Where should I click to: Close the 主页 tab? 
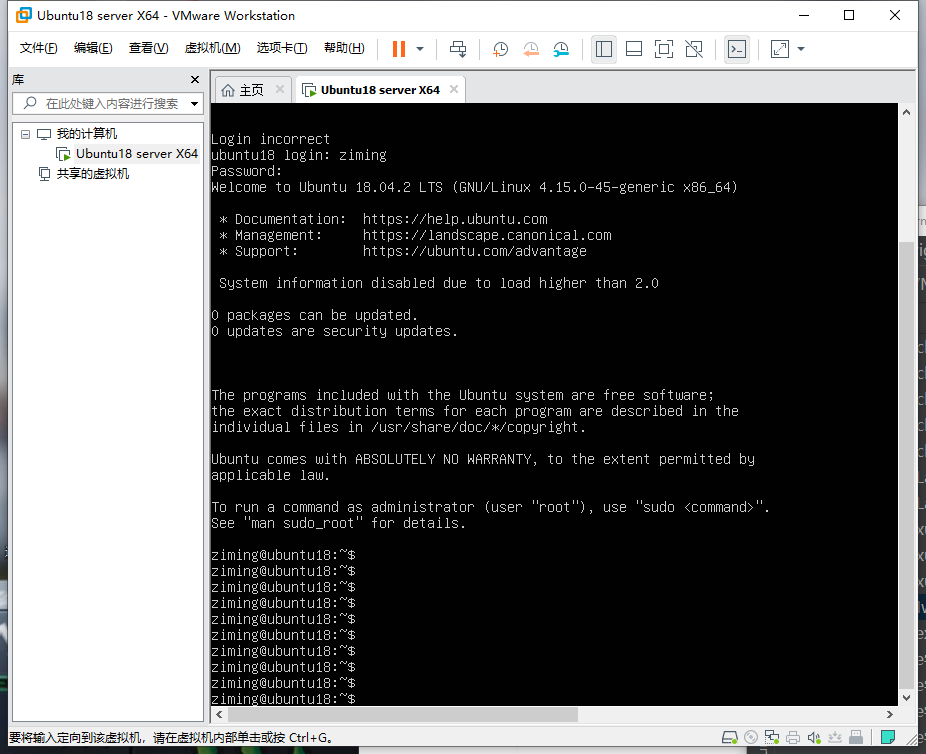280,89
